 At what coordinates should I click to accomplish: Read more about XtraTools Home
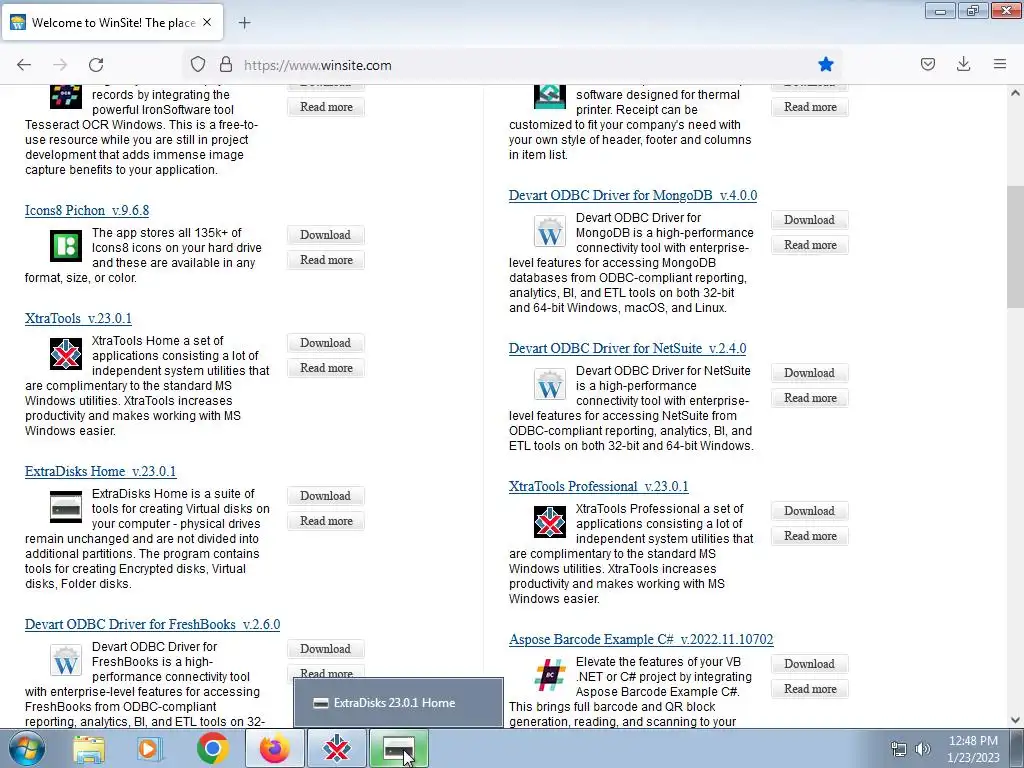tap(326, 368)
